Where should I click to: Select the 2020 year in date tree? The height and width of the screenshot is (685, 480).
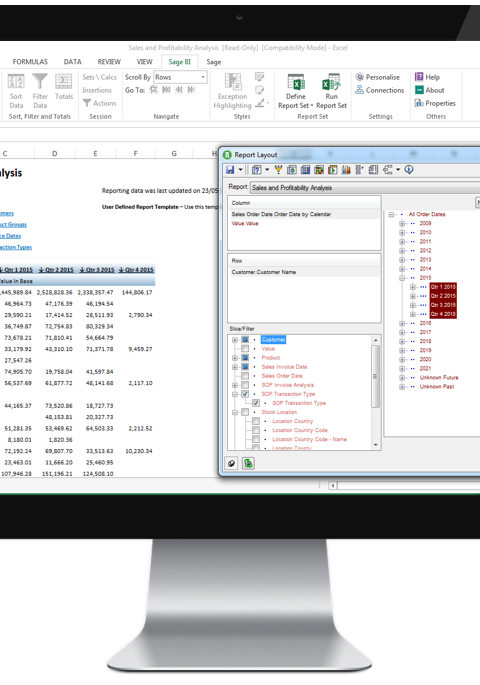point(425,359)
